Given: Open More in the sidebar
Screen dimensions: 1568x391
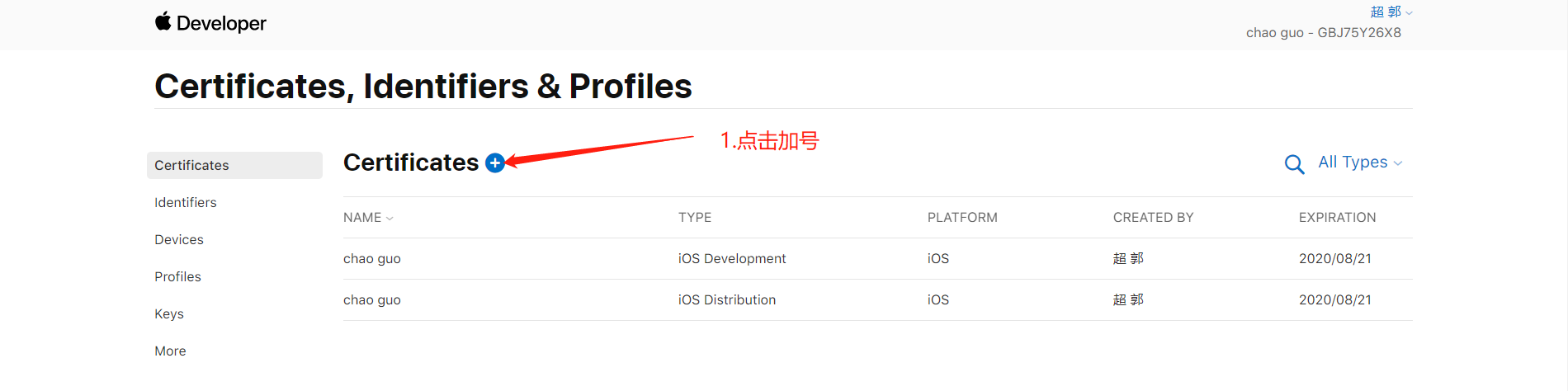Looking at the screenshot, I should (x=170, y=351).
